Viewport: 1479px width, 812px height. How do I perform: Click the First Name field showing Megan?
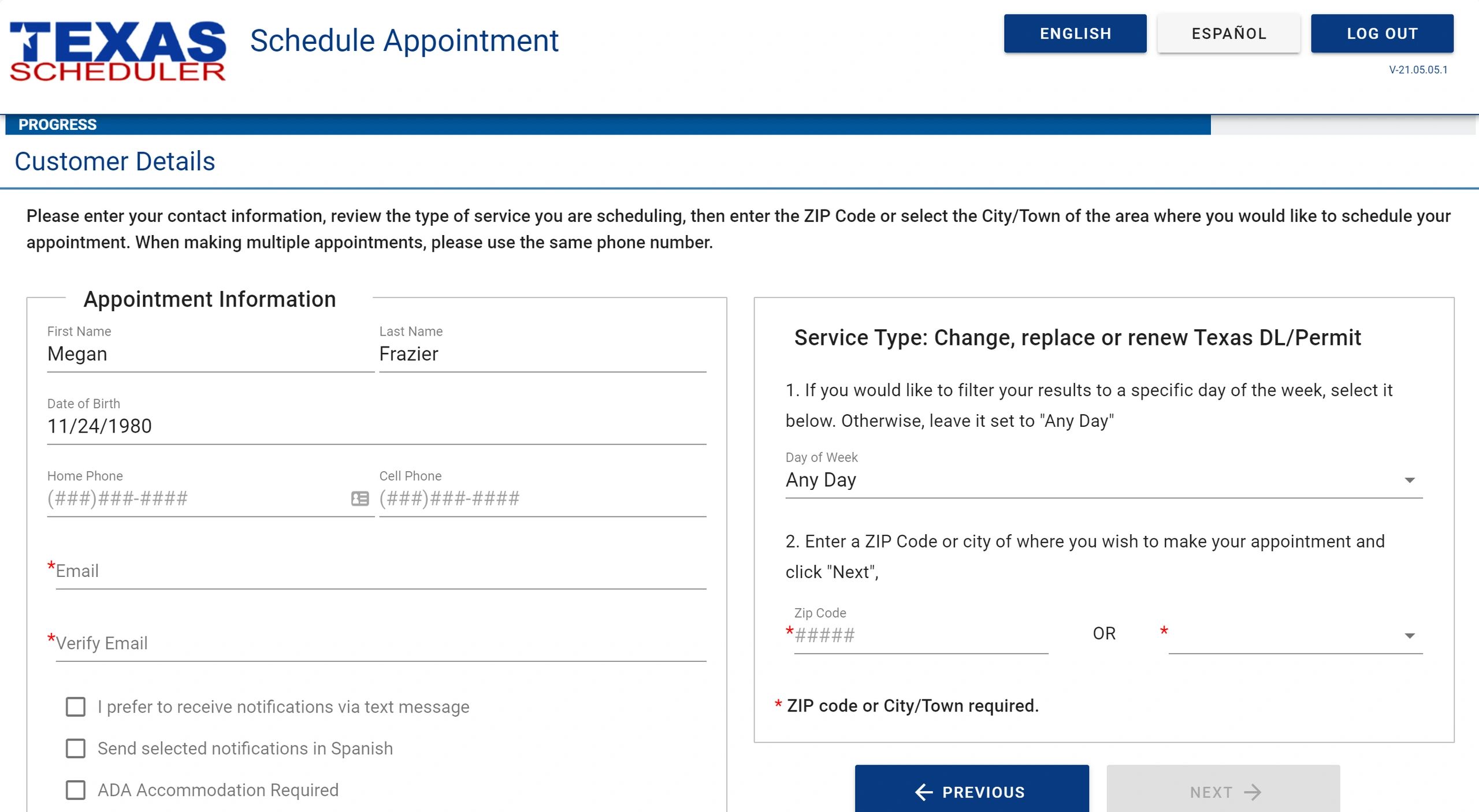click(x=210, y=354)
